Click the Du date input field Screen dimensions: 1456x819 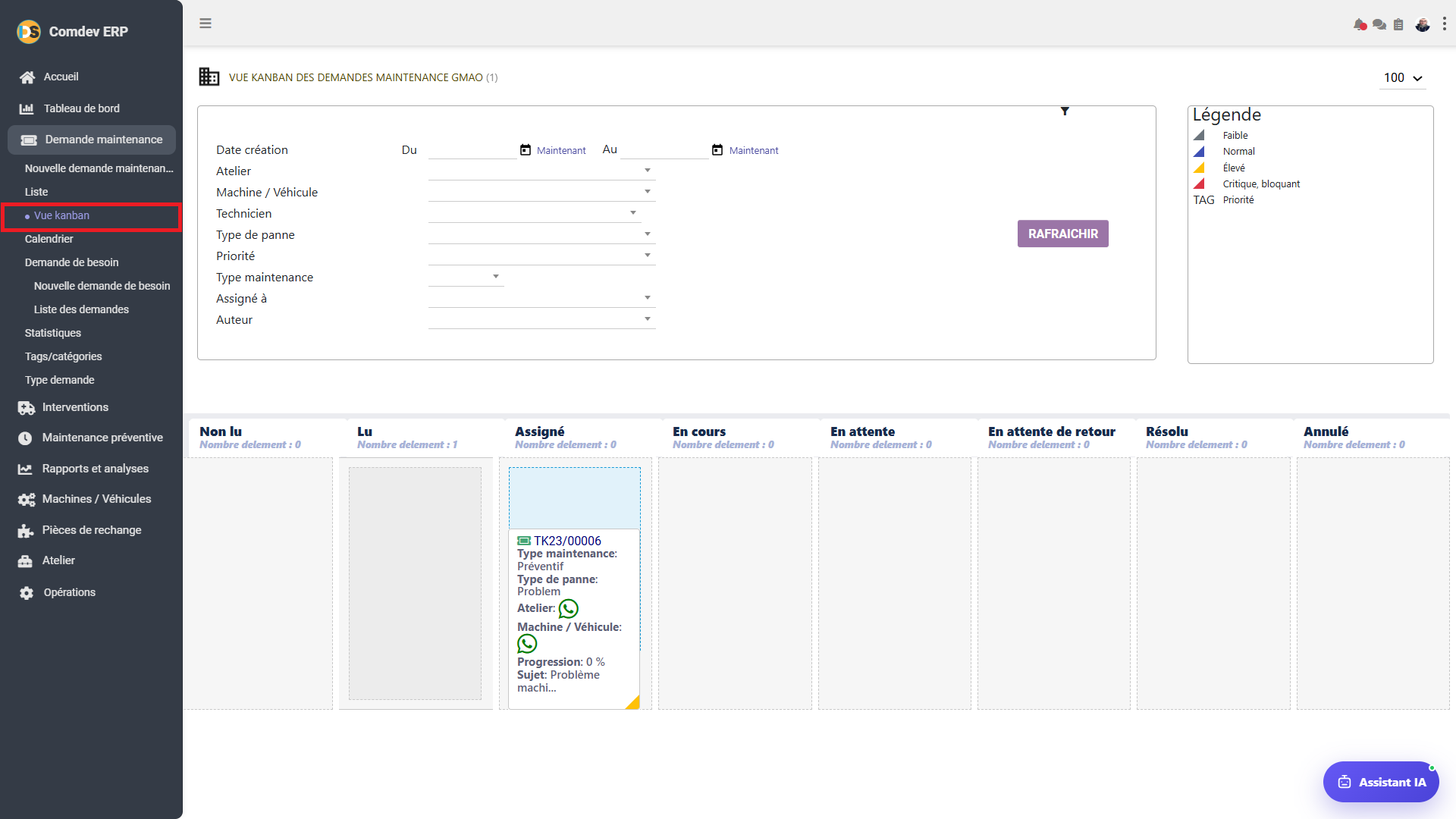(472, 150)
